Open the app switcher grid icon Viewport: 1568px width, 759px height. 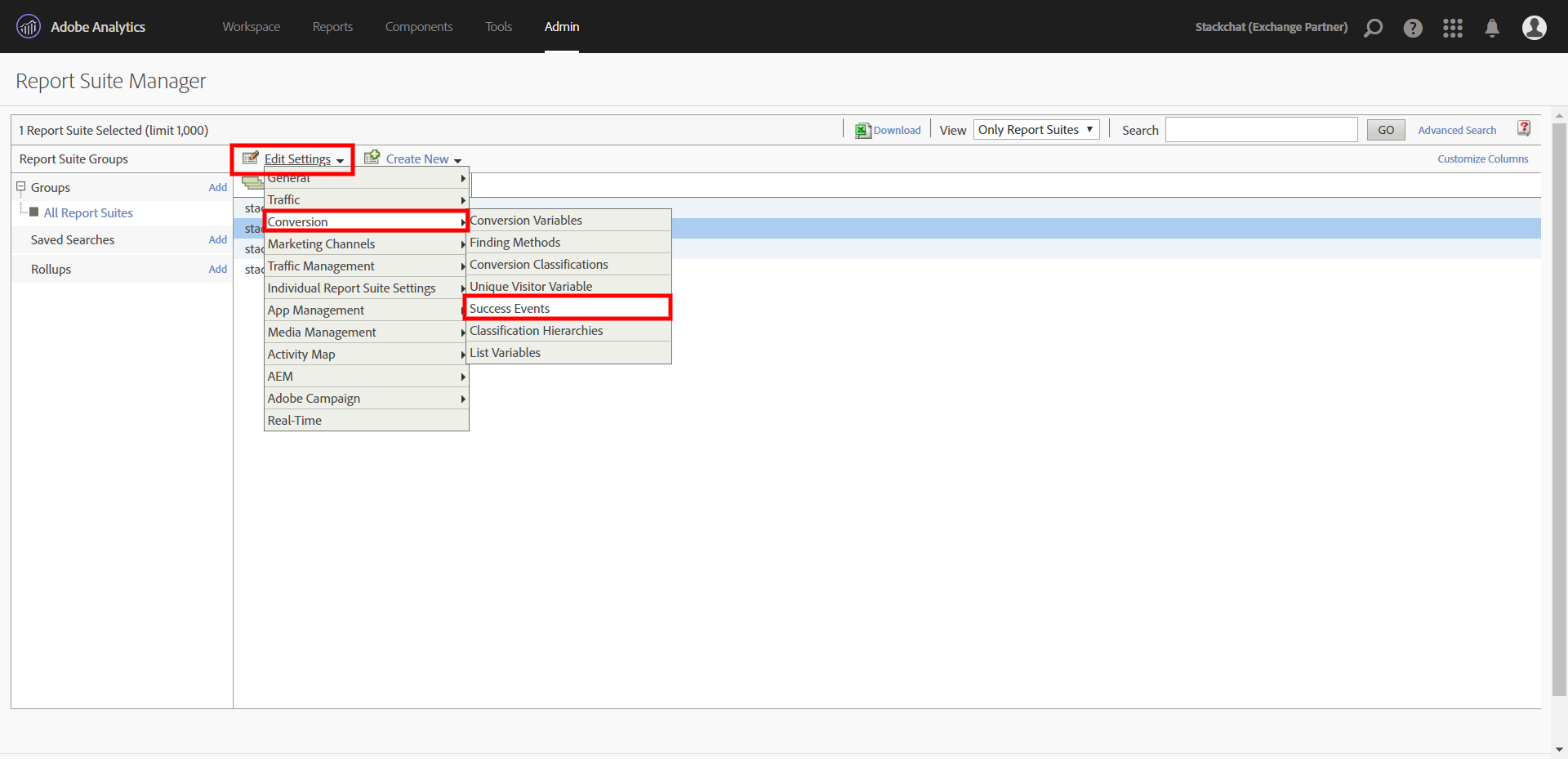[1453, 28]
